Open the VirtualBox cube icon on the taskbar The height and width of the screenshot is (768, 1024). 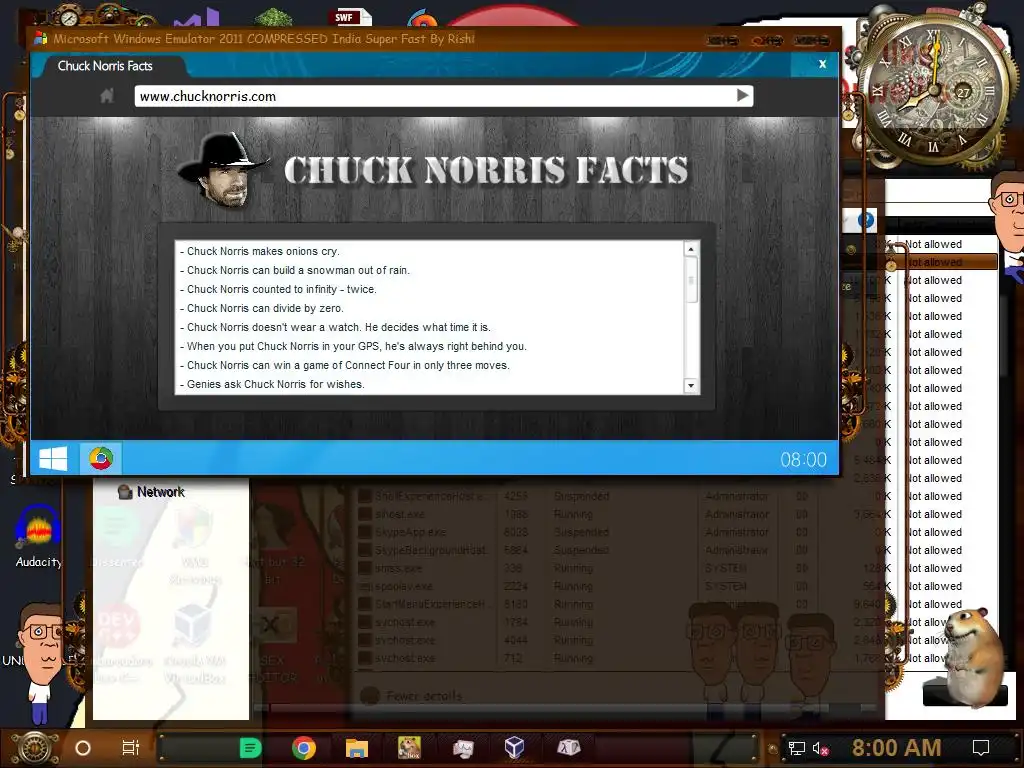[515, 747]
